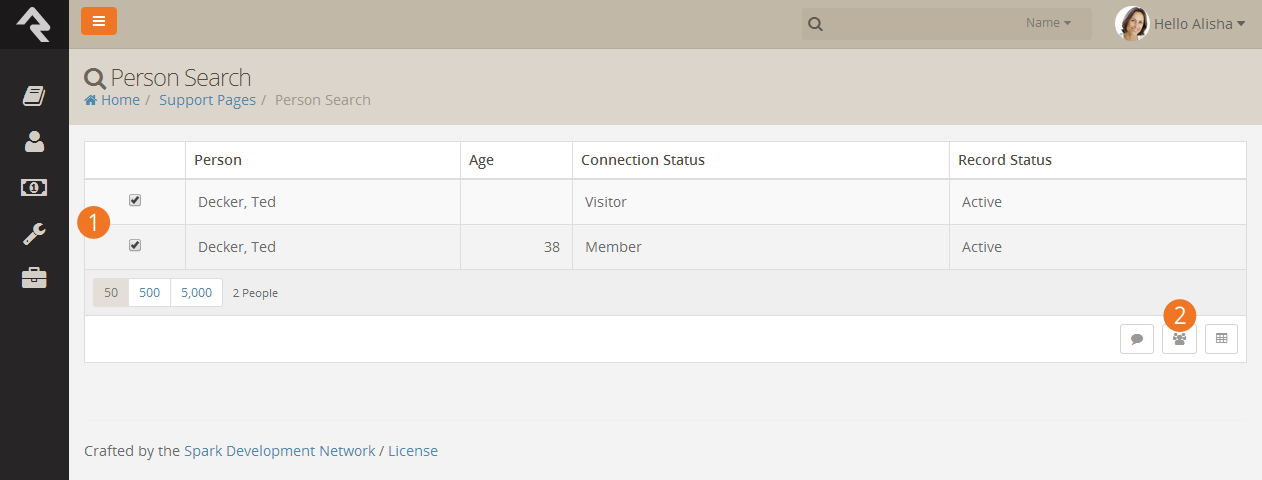Screen dimensions: 1262x480
Task: Click Active status in Member row
Action: (x=982, y=247)
